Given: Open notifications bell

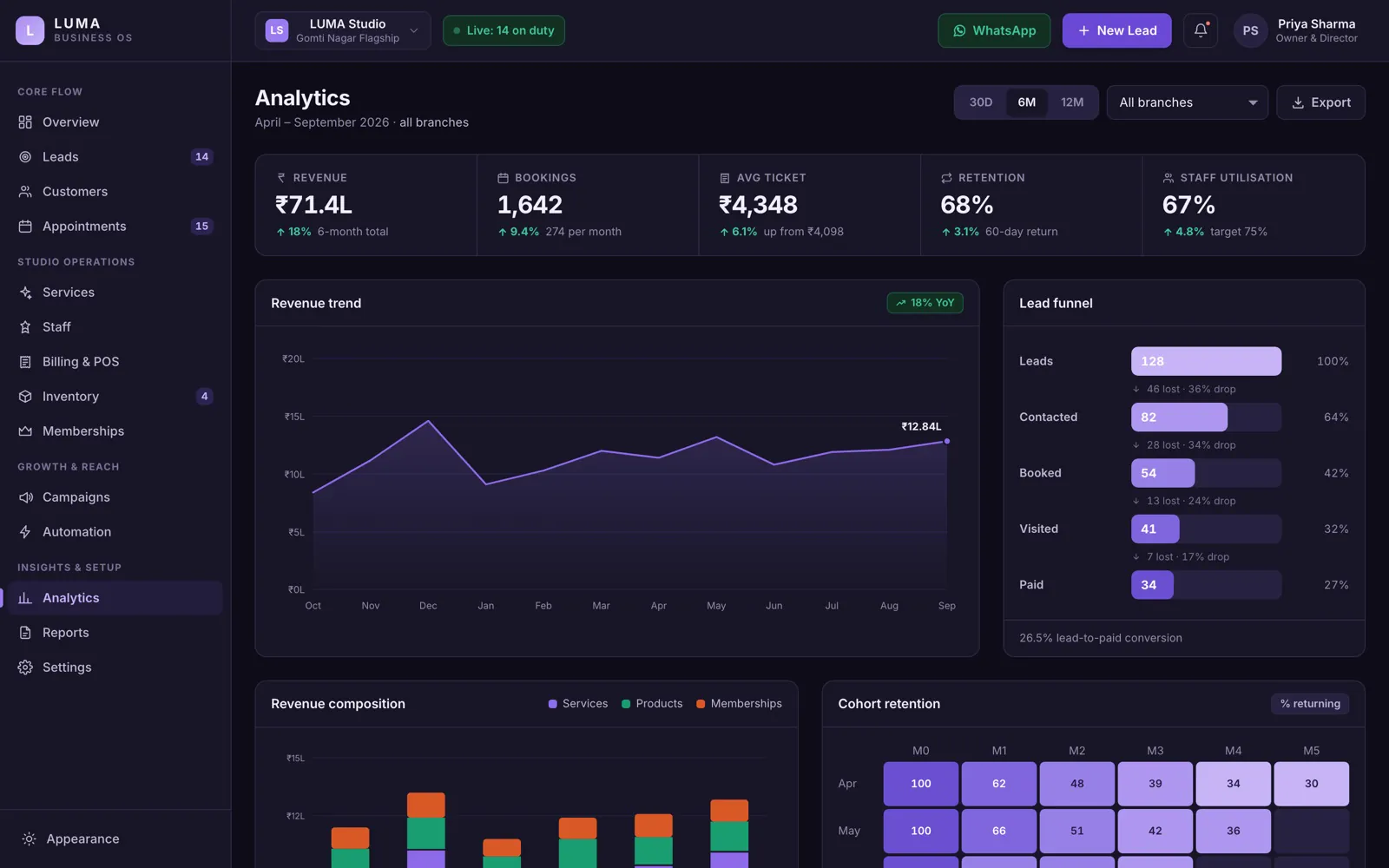Looking at the screenshot, I should [x=1201, y=30].
